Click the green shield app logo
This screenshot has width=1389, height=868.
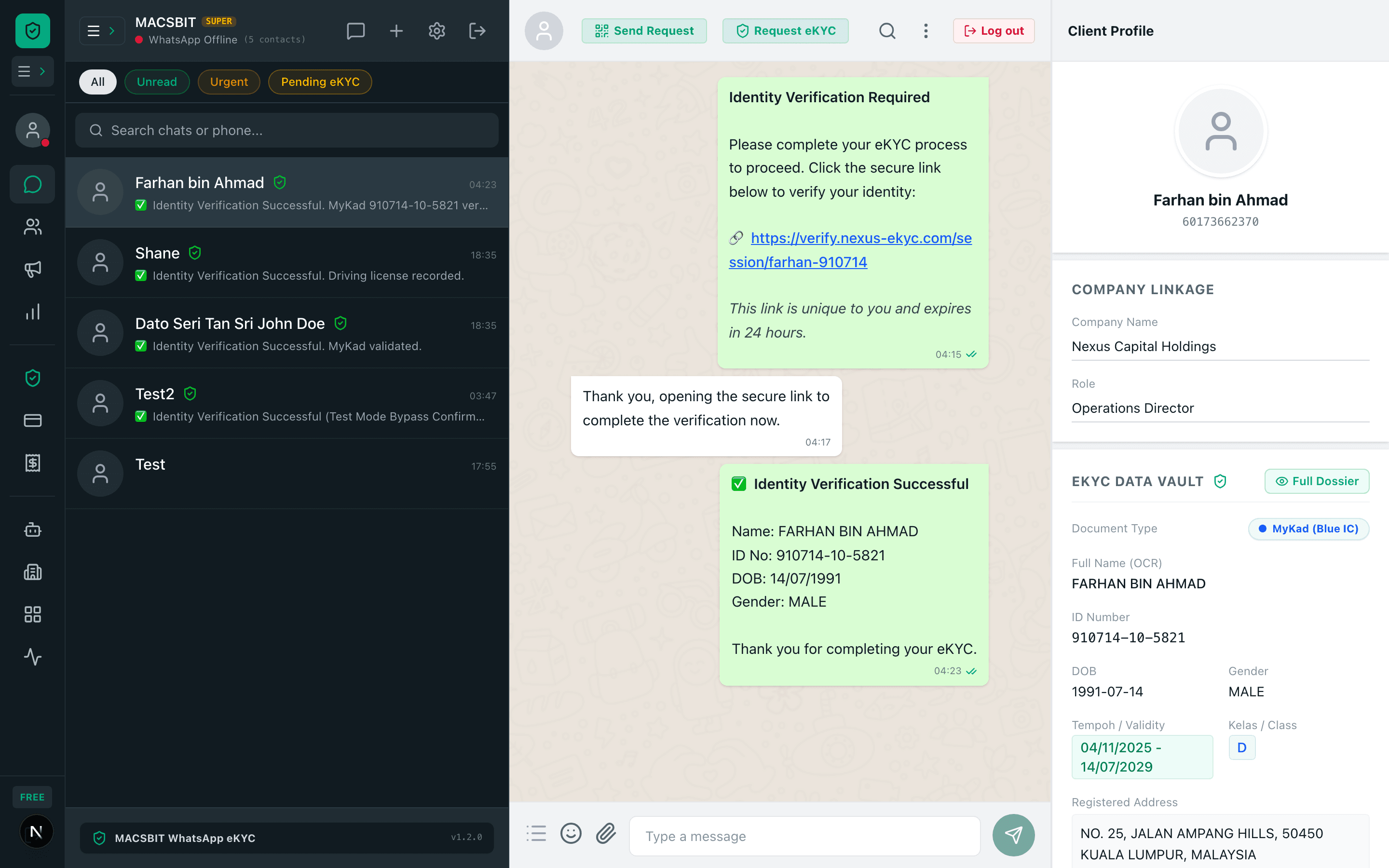pyautogui.click(x=33, y=31)
